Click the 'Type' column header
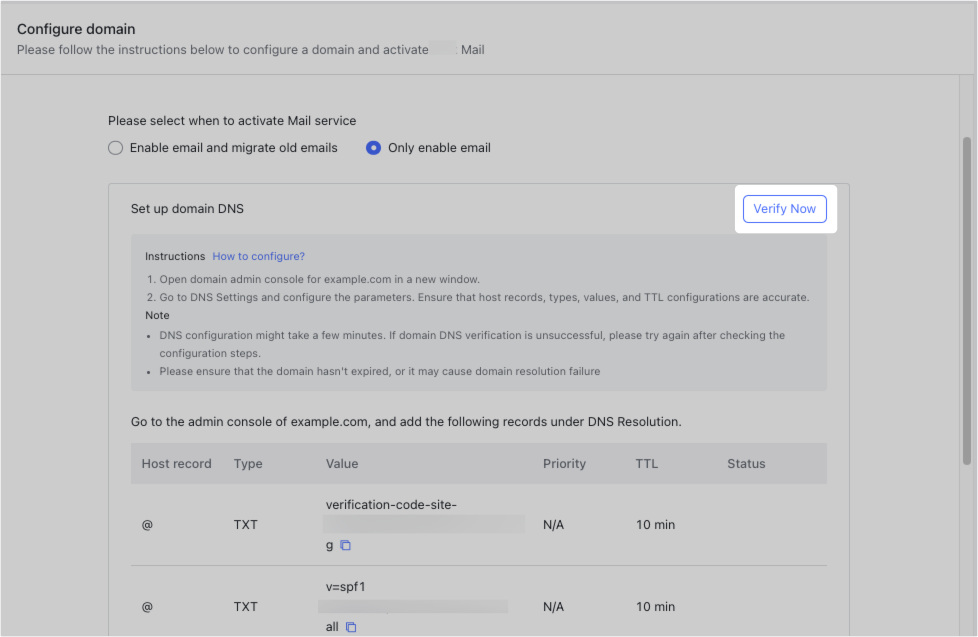Image resolution: width=978 pixels, height=637 pixels. click(247, 463)
